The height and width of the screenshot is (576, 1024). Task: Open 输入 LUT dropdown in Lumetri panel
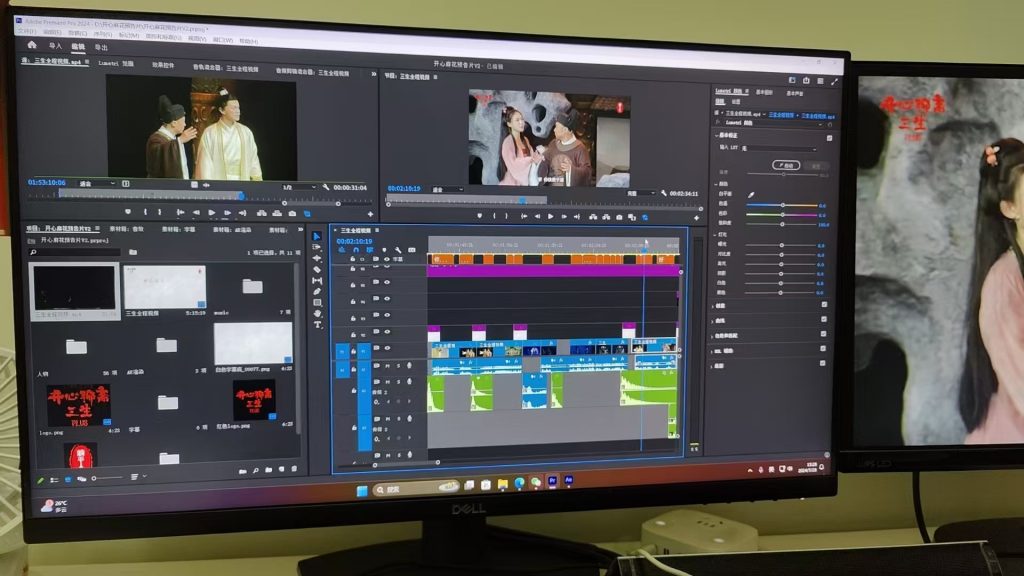(x=778, y=149)
